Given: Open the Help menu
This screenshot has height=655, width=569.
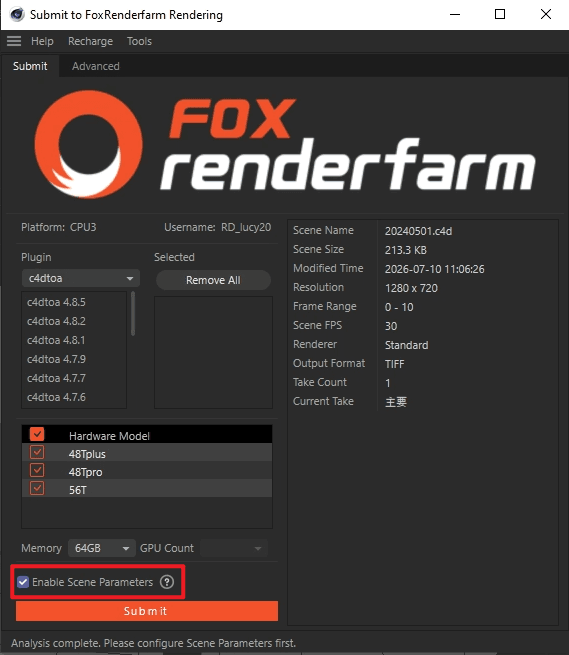Looking at the screenshot, I should click(x=42, y=41).
